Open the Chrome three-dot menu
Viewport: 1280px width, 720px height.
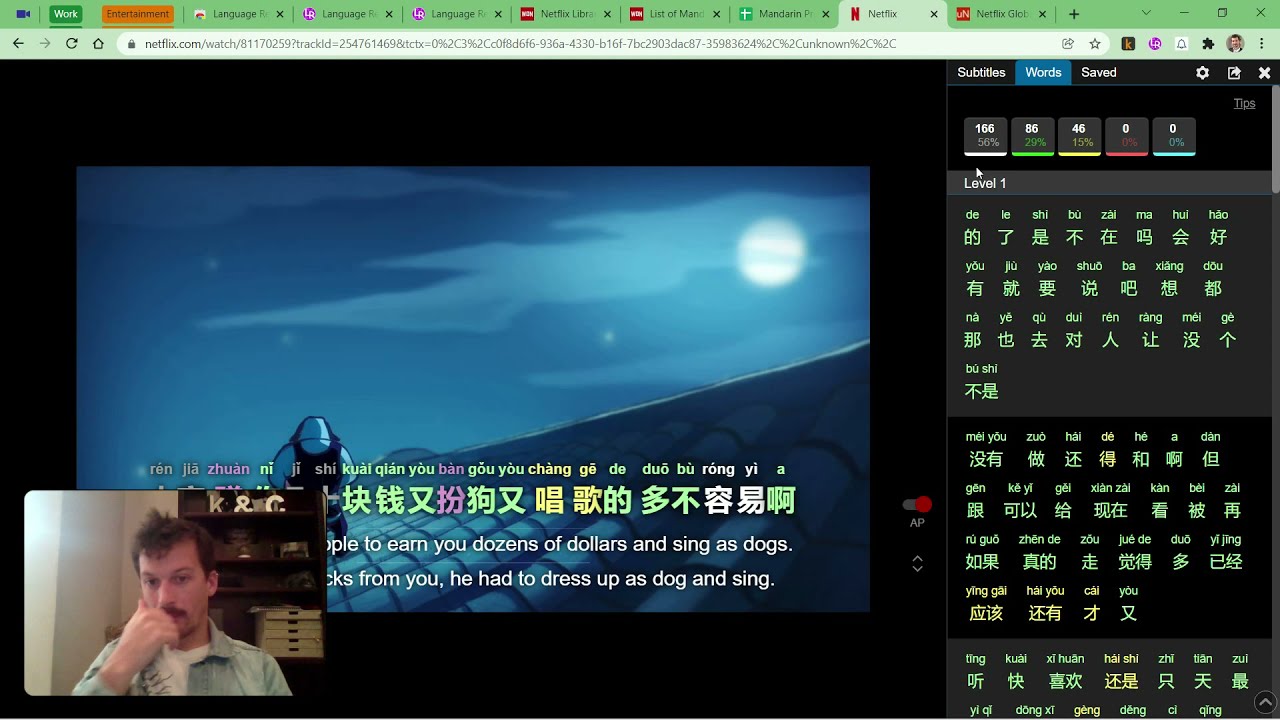pos(1263,44)
